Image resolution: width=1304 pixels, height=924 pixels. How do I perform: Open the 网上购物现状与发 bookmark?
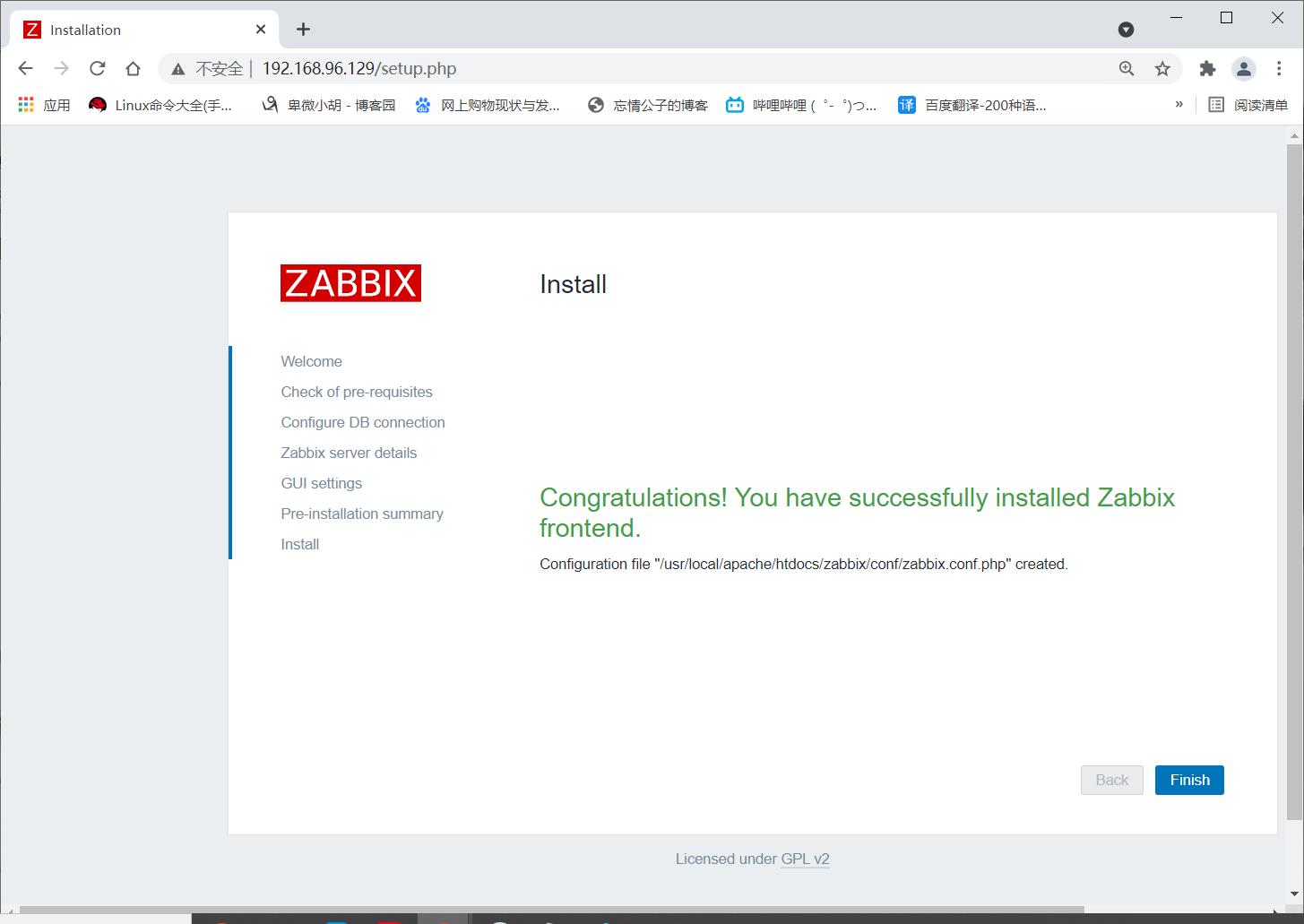pyautogui.click(x=488, y=105)
